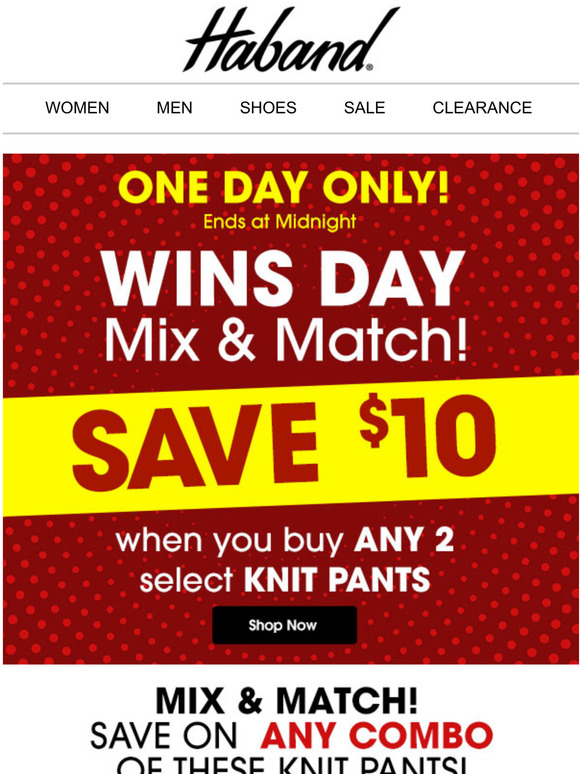Click the WINS DAY heading

(284, 278)
